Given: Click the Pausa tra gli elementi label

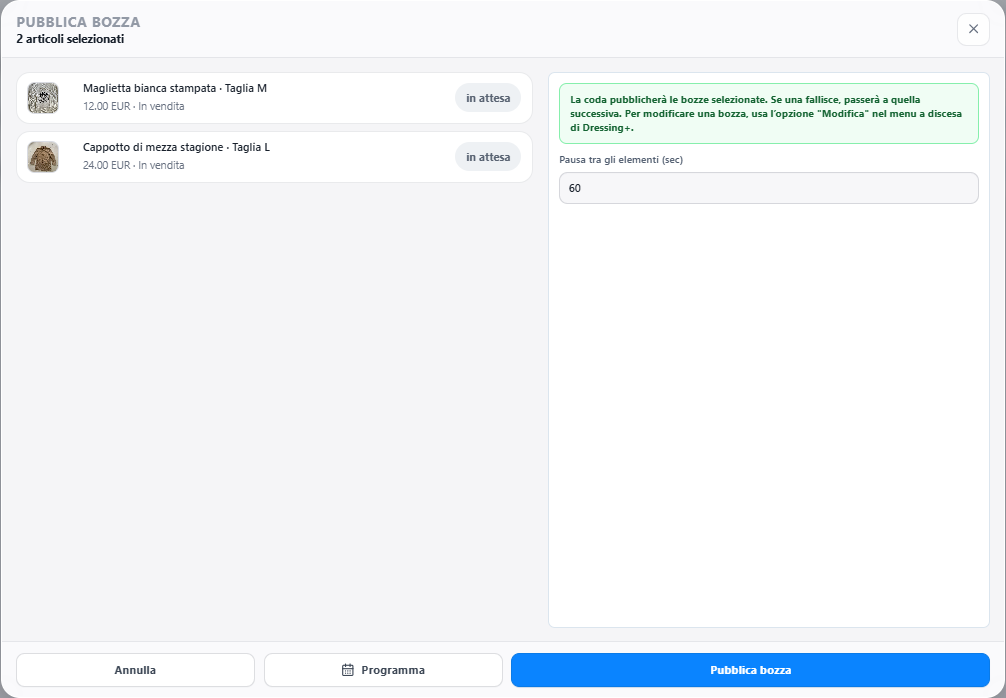Looking at the screenshot, I should pyautogui.click(x=620, y=160).
